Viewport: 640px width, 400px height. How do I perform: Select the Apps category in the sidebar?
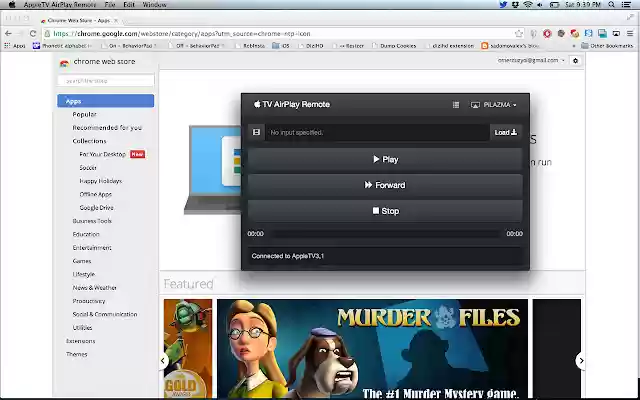pos(106,101)
